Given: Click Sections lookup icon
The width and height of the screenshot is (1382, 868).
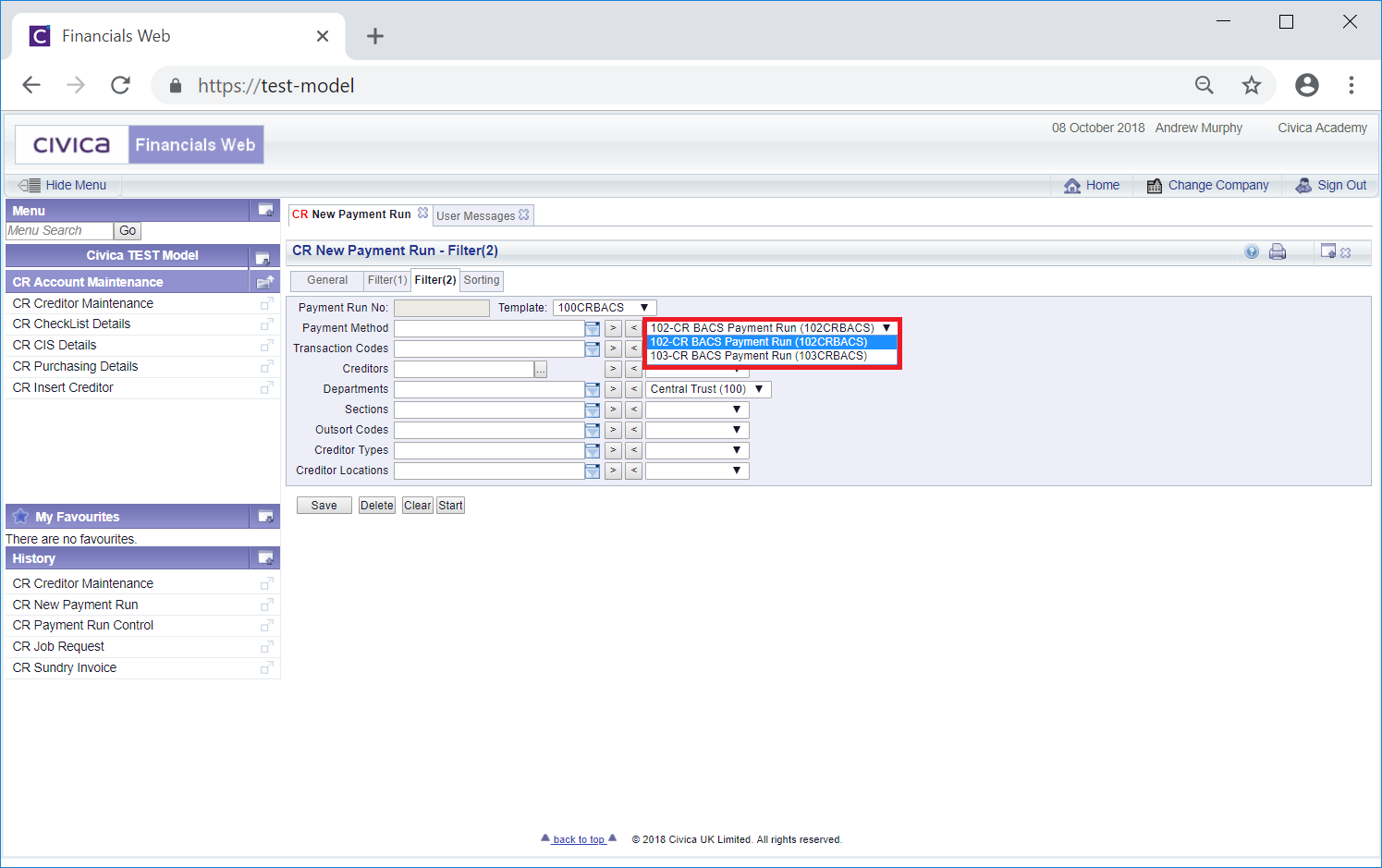Looking at the screenshot, I should [593, 410].
